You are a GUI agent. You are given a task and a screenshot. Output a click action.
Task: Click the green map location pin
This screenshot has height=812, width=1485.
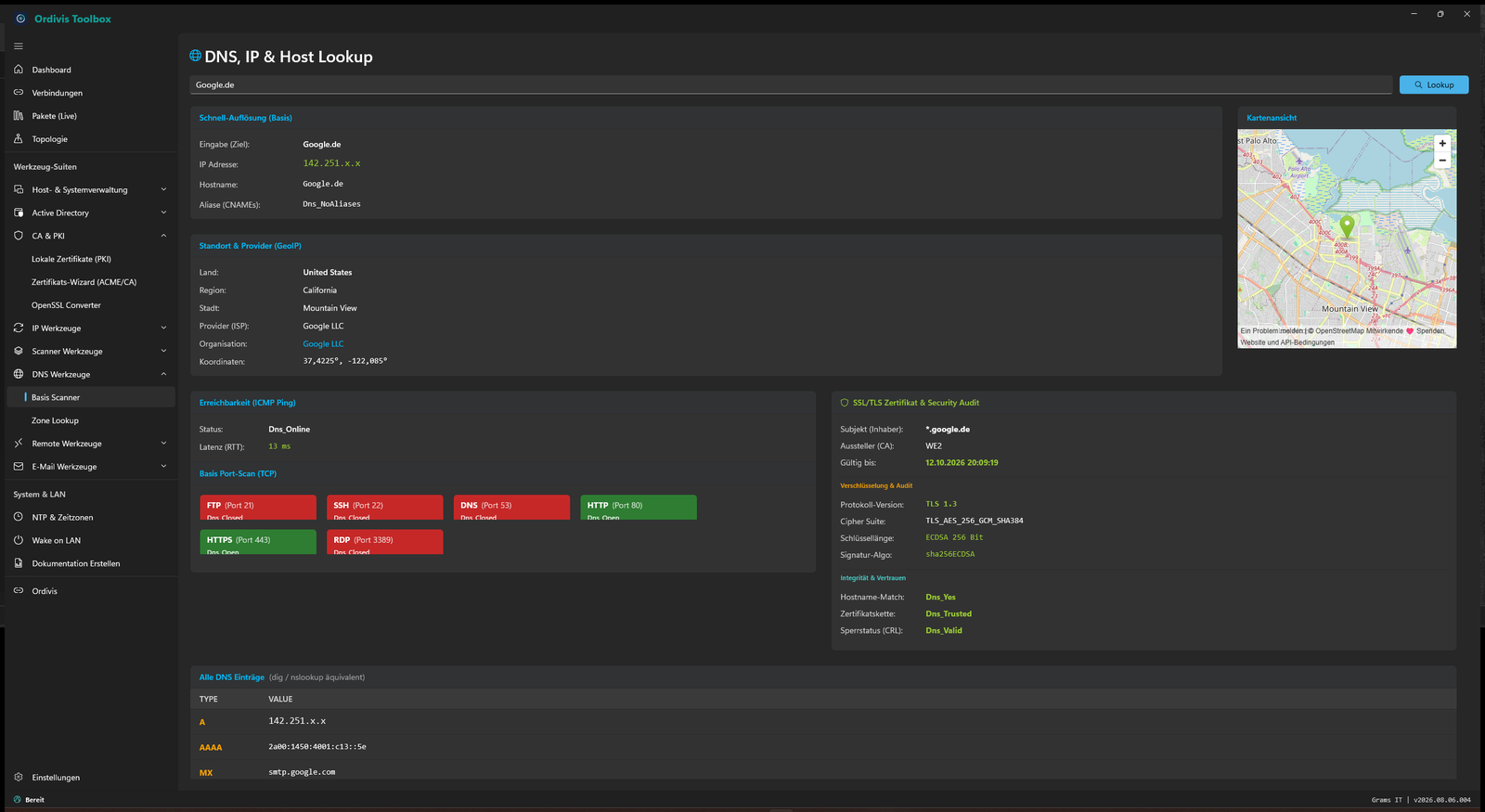(1347, 226)
